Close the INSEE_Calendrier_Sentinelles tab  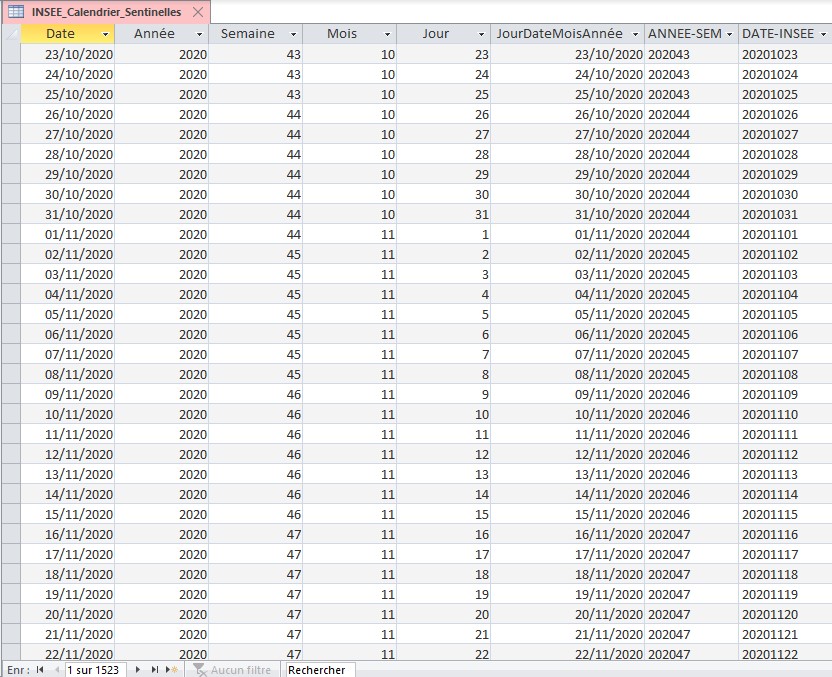[198, 12]
